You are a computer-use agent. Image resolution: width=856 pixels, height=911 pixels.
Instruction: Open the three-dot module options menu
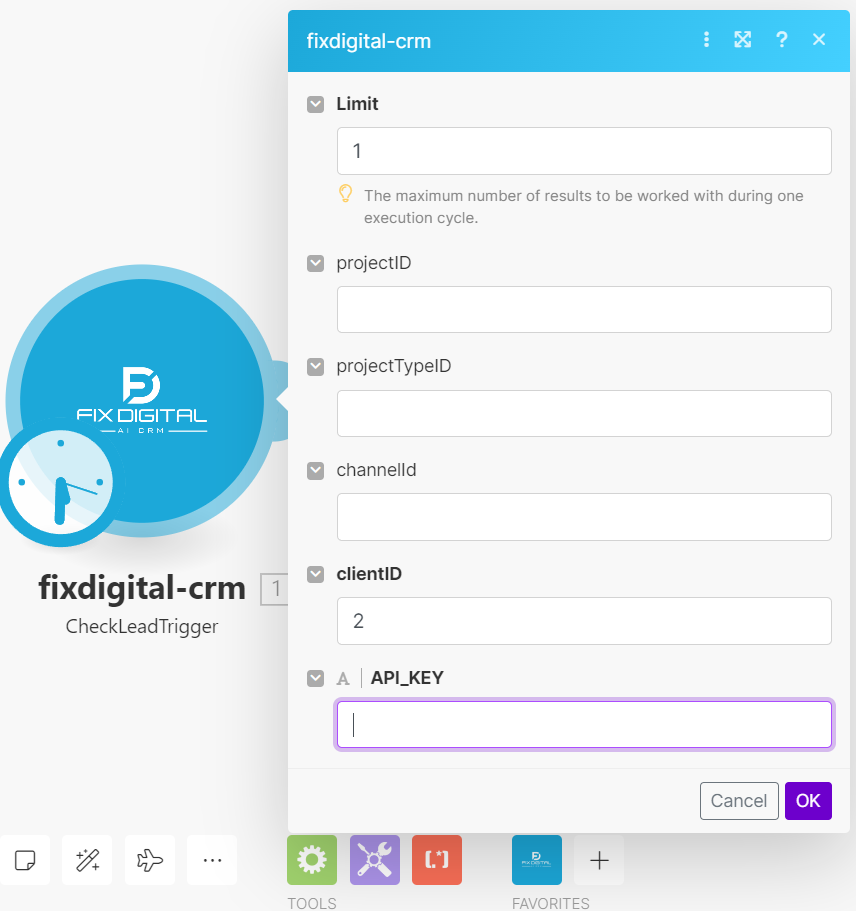click(x=706, y=40)
